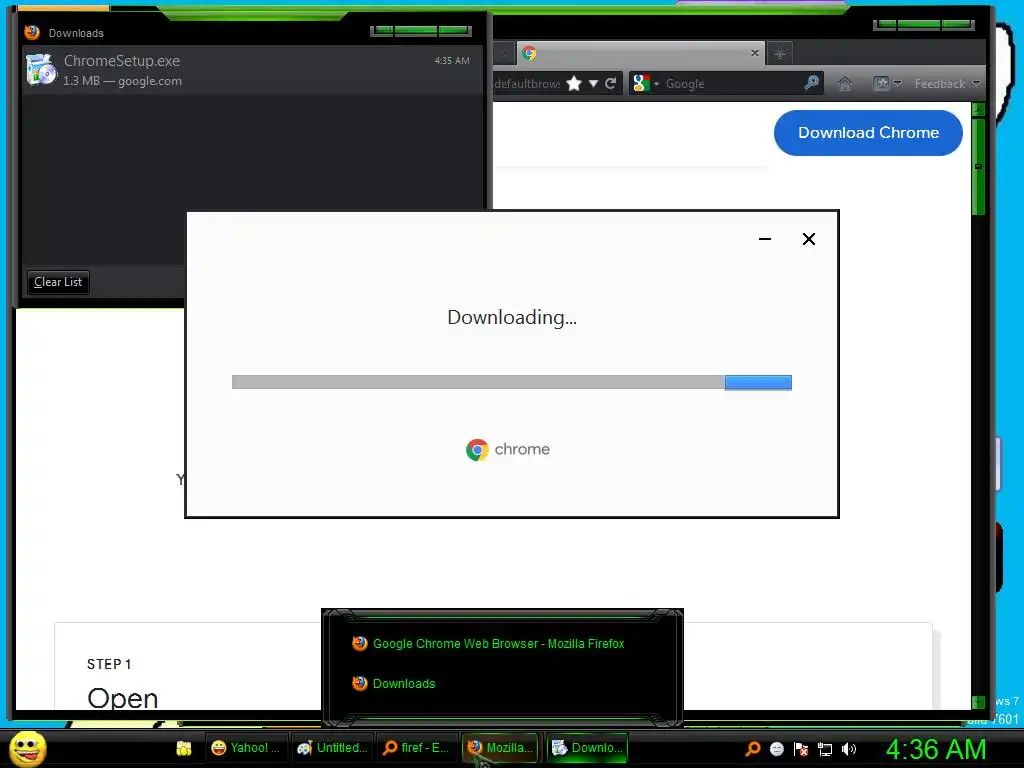Click the 1.3 MB — google.com download details
The width and height of the screenshot is (1024, 768).
122,81
